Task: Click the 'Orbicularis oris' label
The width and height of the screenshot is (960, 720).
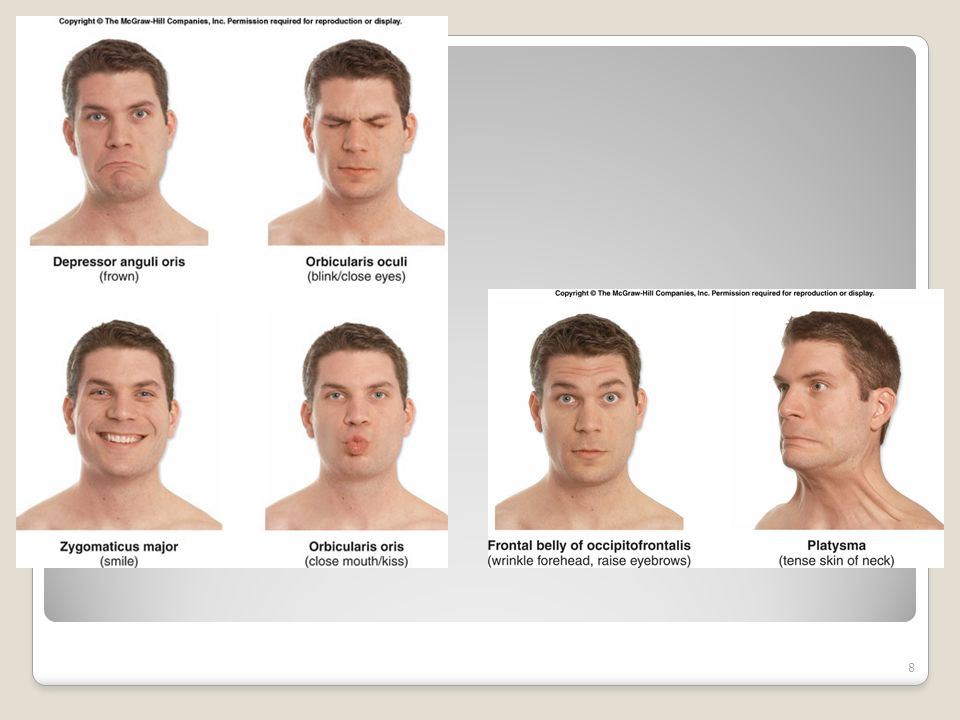Action: (x=356, y=546)
